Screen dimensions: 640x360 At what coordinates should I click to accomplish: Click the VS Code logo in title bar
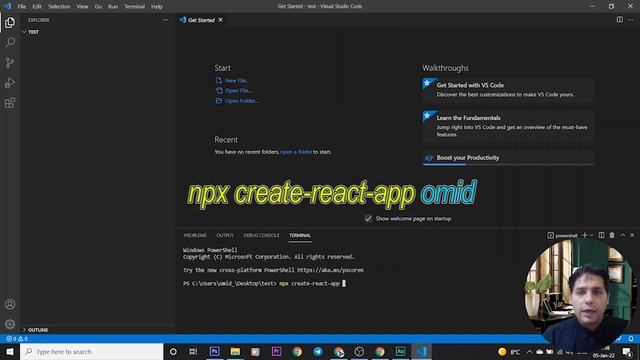[7, 6]
